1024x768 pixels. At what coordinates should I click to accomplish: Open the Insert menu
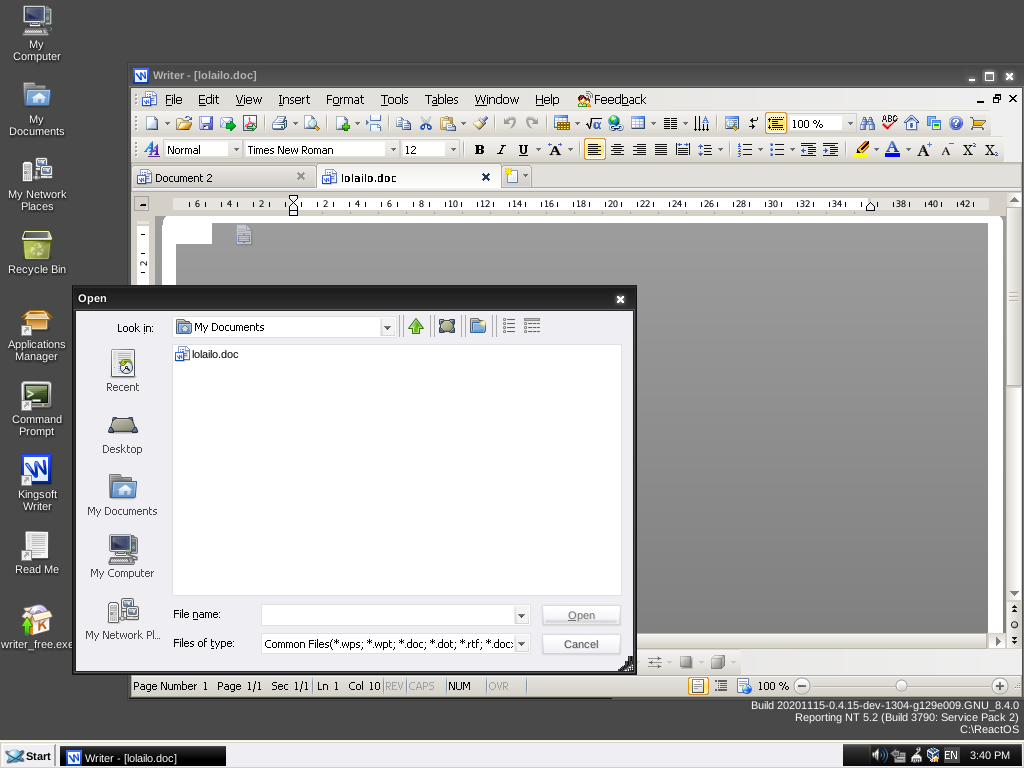[x=294, y=99]
